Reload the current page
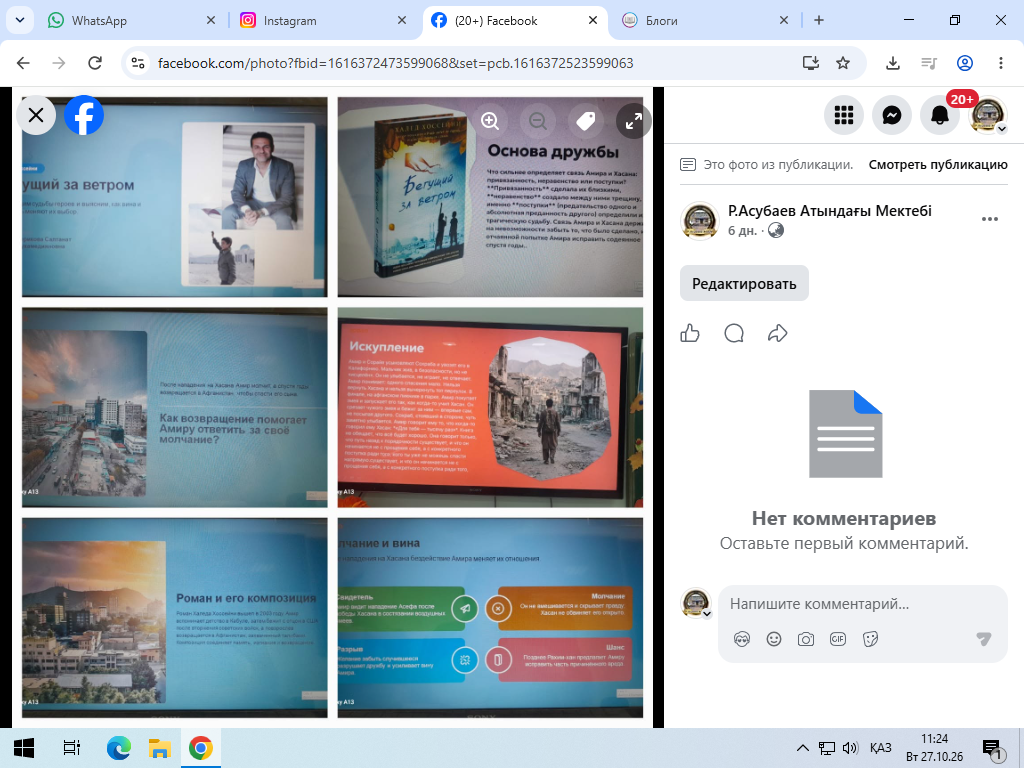This screenshot has width=1024, height=768. 95,63
